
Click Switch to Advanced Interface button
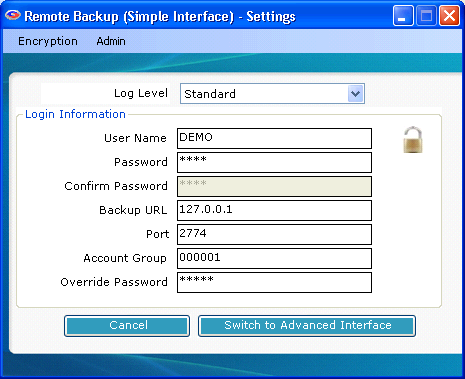(x=307, y=326)
